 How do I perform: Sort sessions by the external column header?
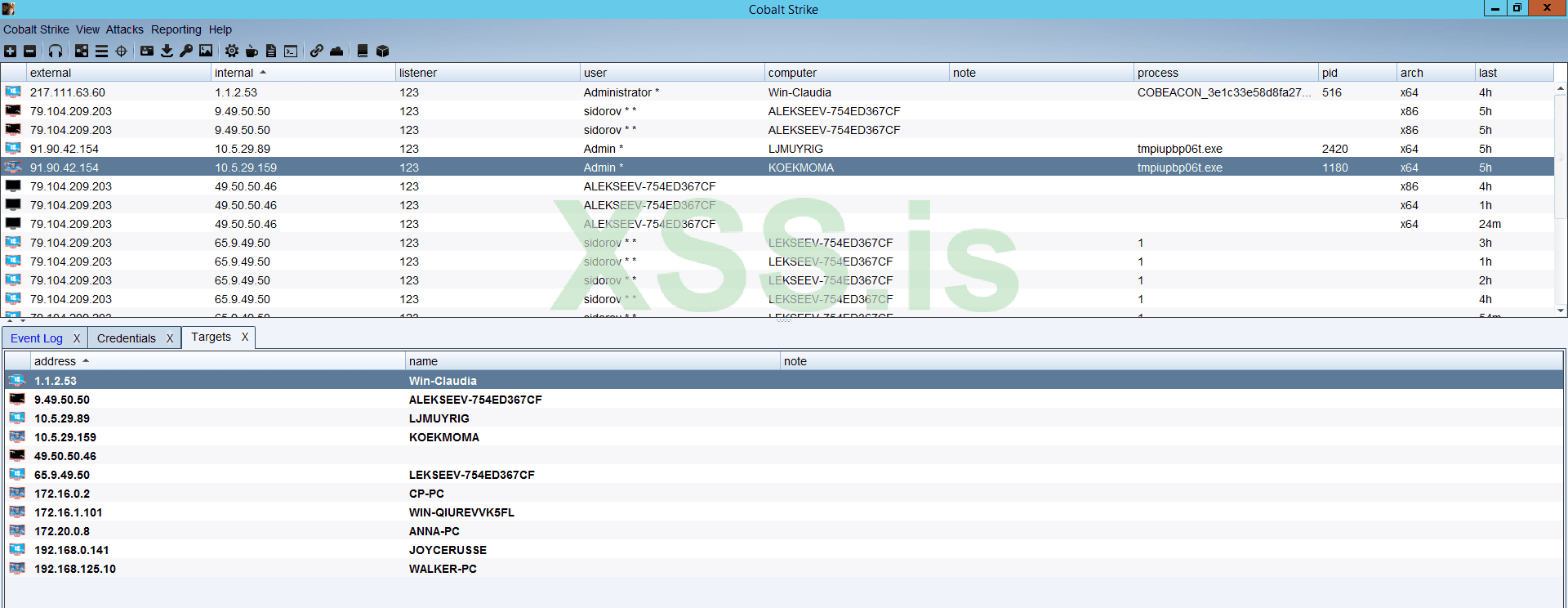click(118, 73)
